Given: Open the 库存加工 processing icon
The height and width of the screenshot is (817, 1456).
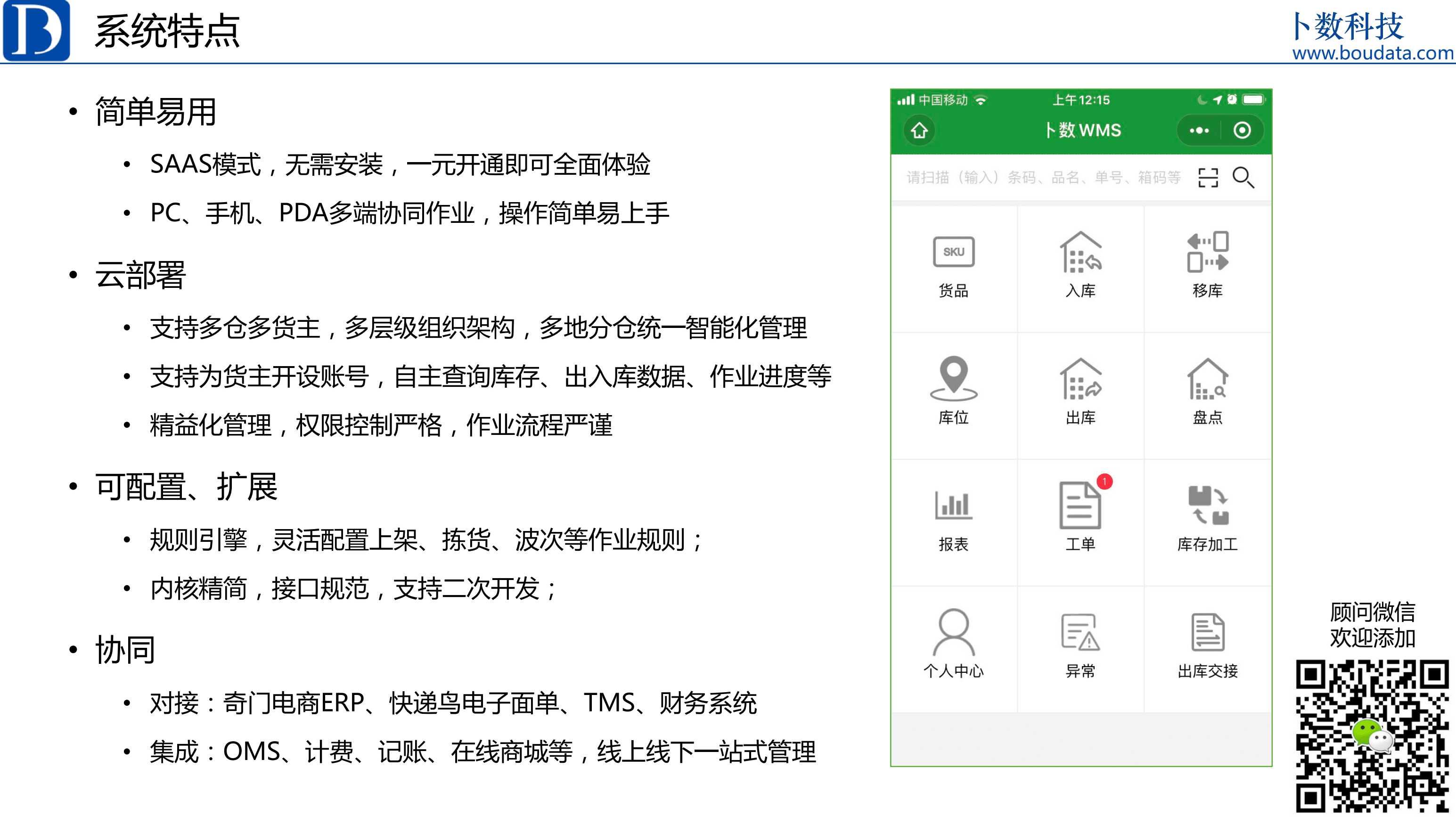Looking at the screenshot, I should [x=1209, y=505].
